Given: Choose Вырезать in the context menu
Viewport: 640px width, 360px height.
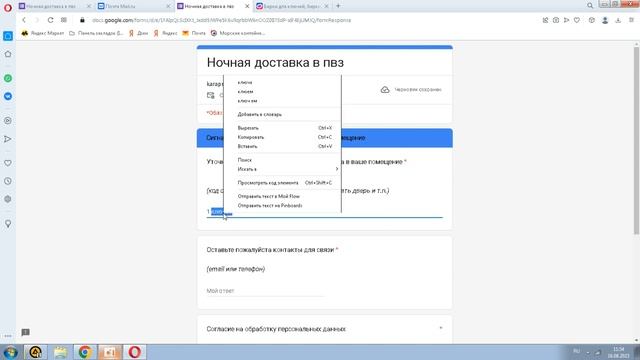Looking at the screenshot, I should (282, 128).
